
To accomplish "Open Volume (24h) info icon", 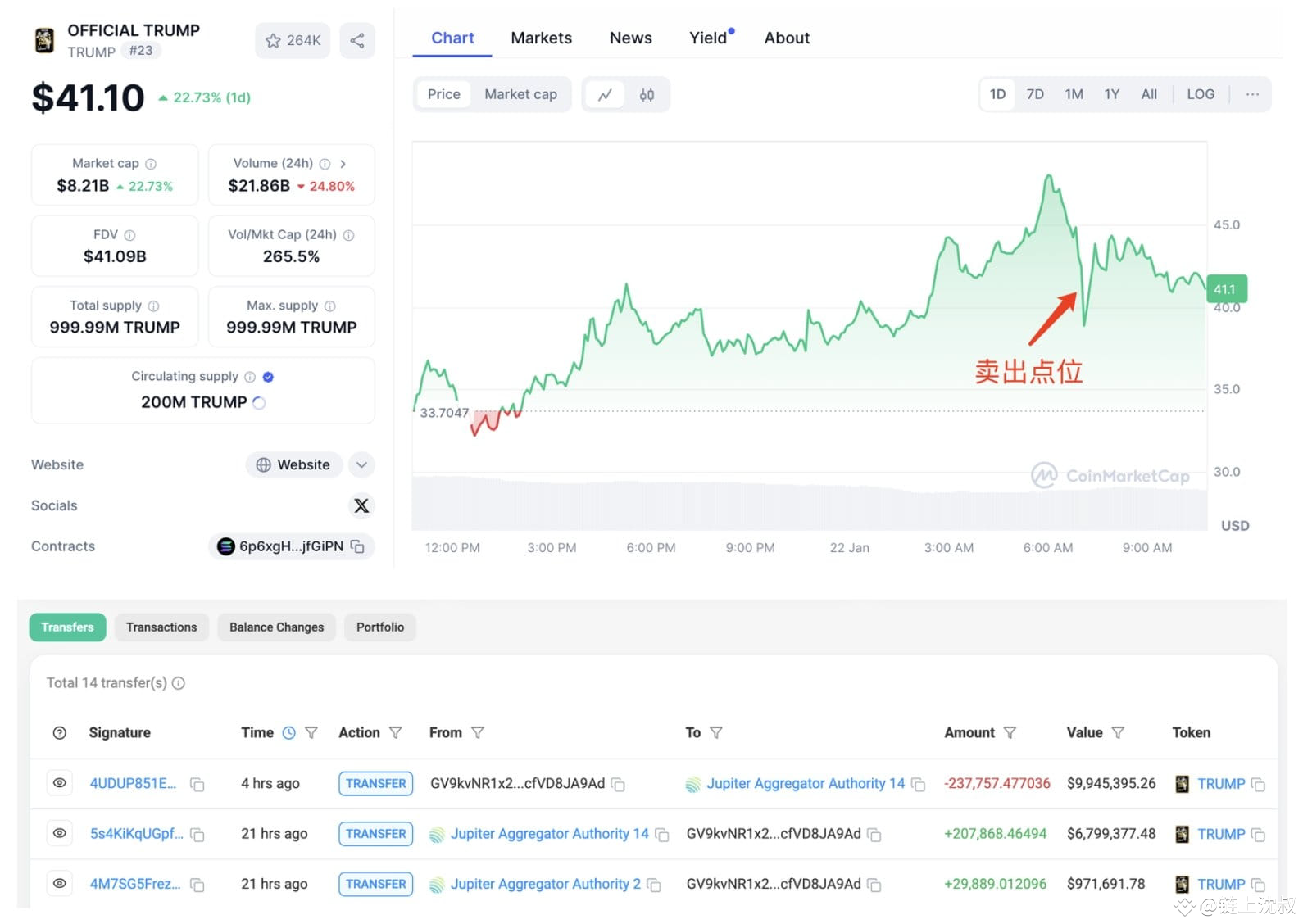I will point(325,164).
